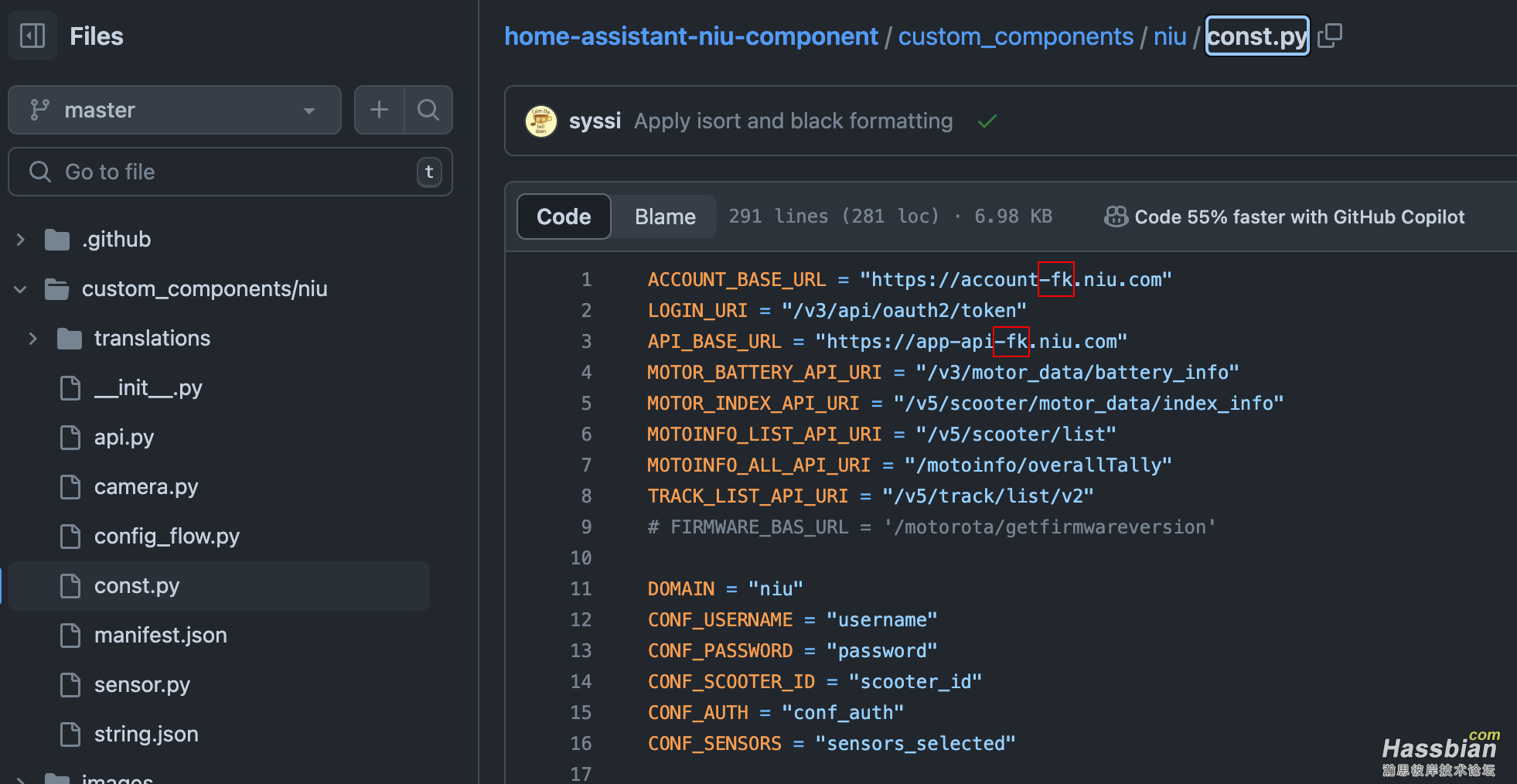The height and width of the screenshot is (784, 1517).
Task: Open the custom_components breadcrumb link
Action: [x=1016, y=36]
